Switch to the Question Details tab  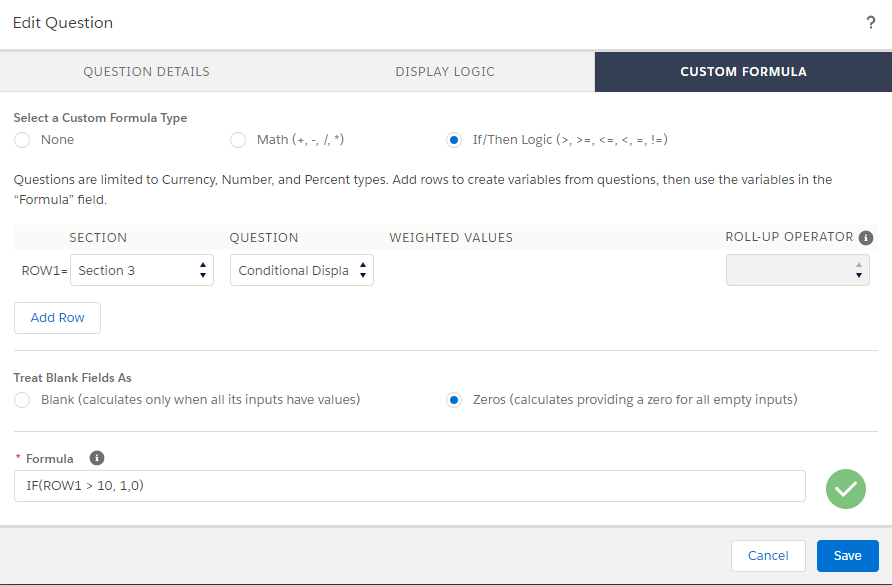[x=147, y=72]
